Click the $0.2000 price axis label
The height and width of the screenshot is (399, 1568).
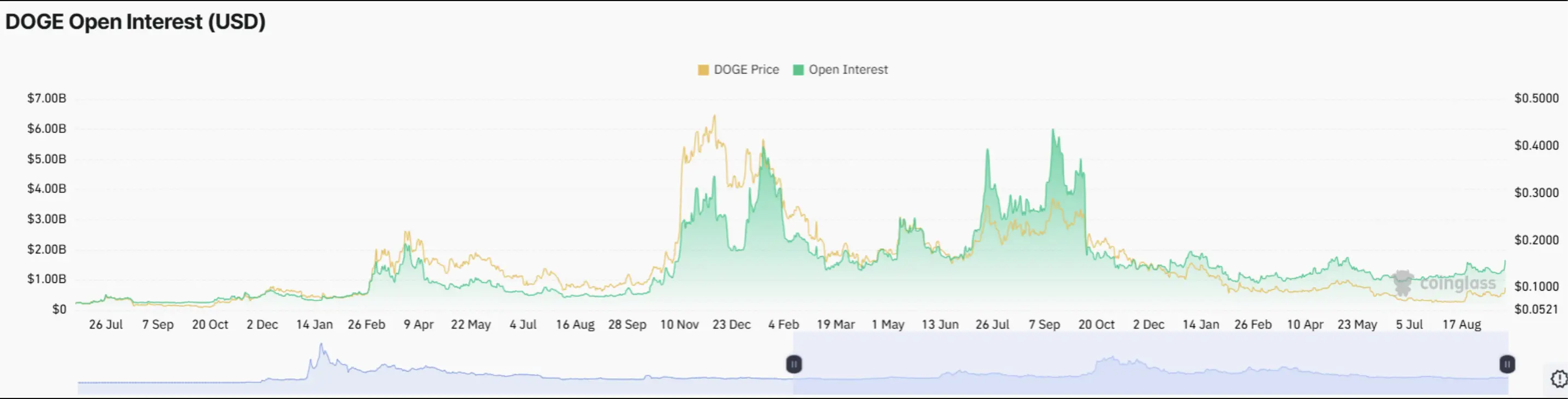pos(1536,240)
